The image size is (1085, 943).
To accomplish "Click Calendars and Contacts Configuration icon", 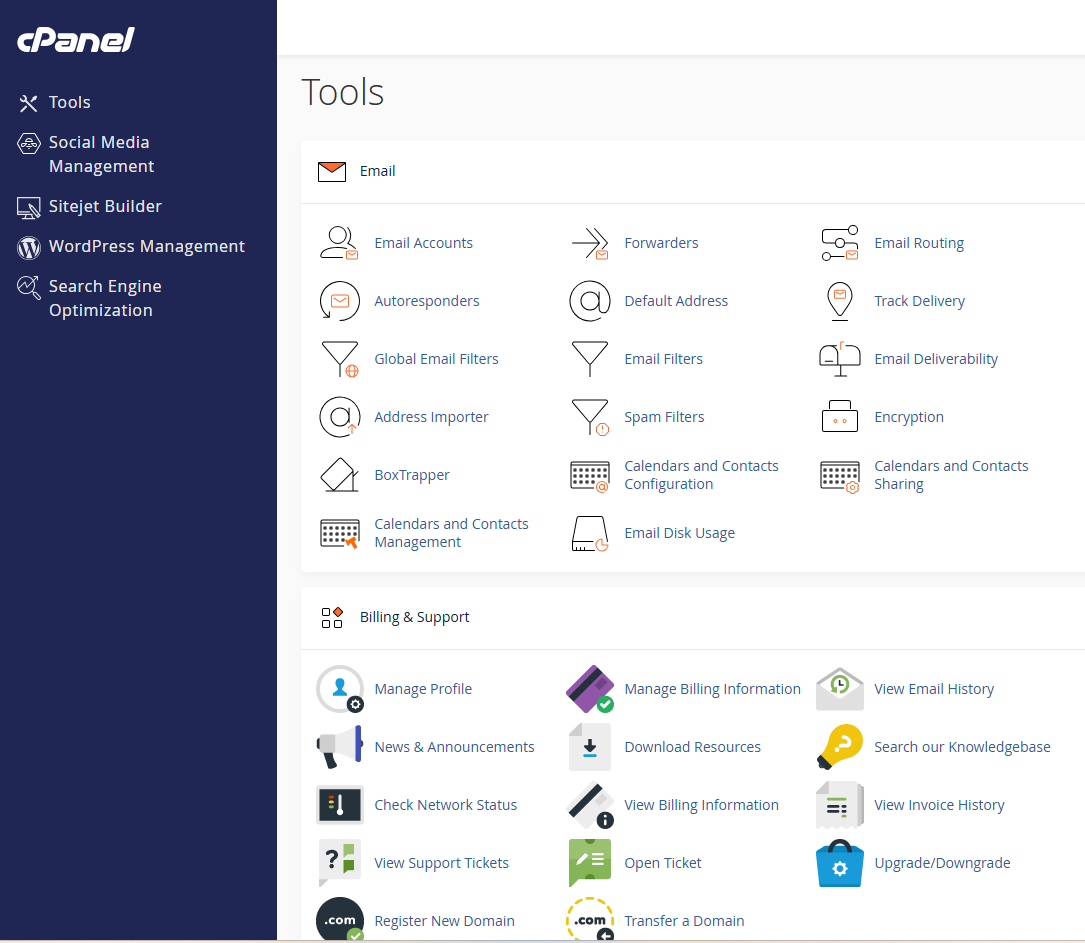I will pyautogui.click(x=590, y=476).
